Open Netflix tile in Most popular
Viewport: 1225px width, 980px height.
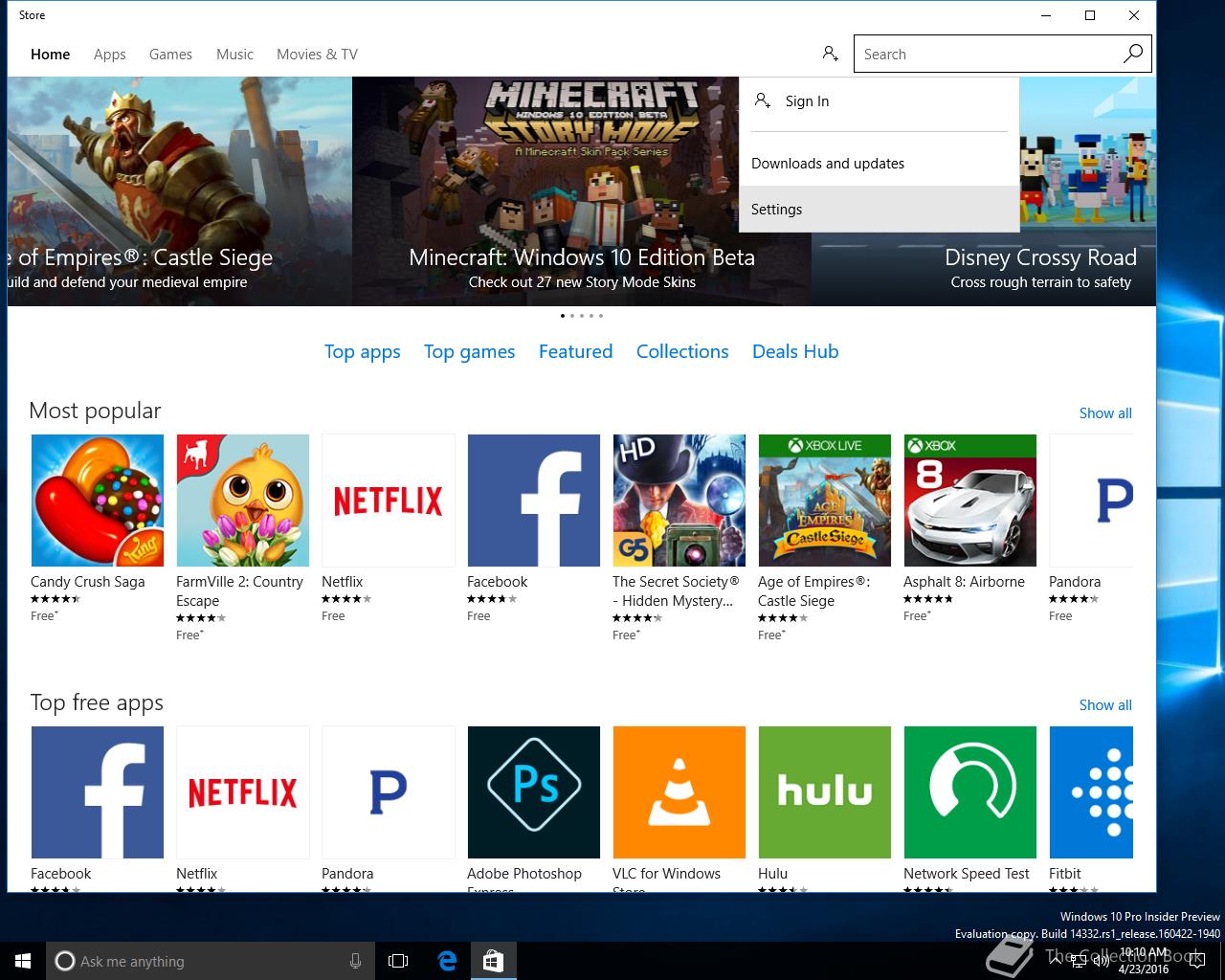[389, 501]
